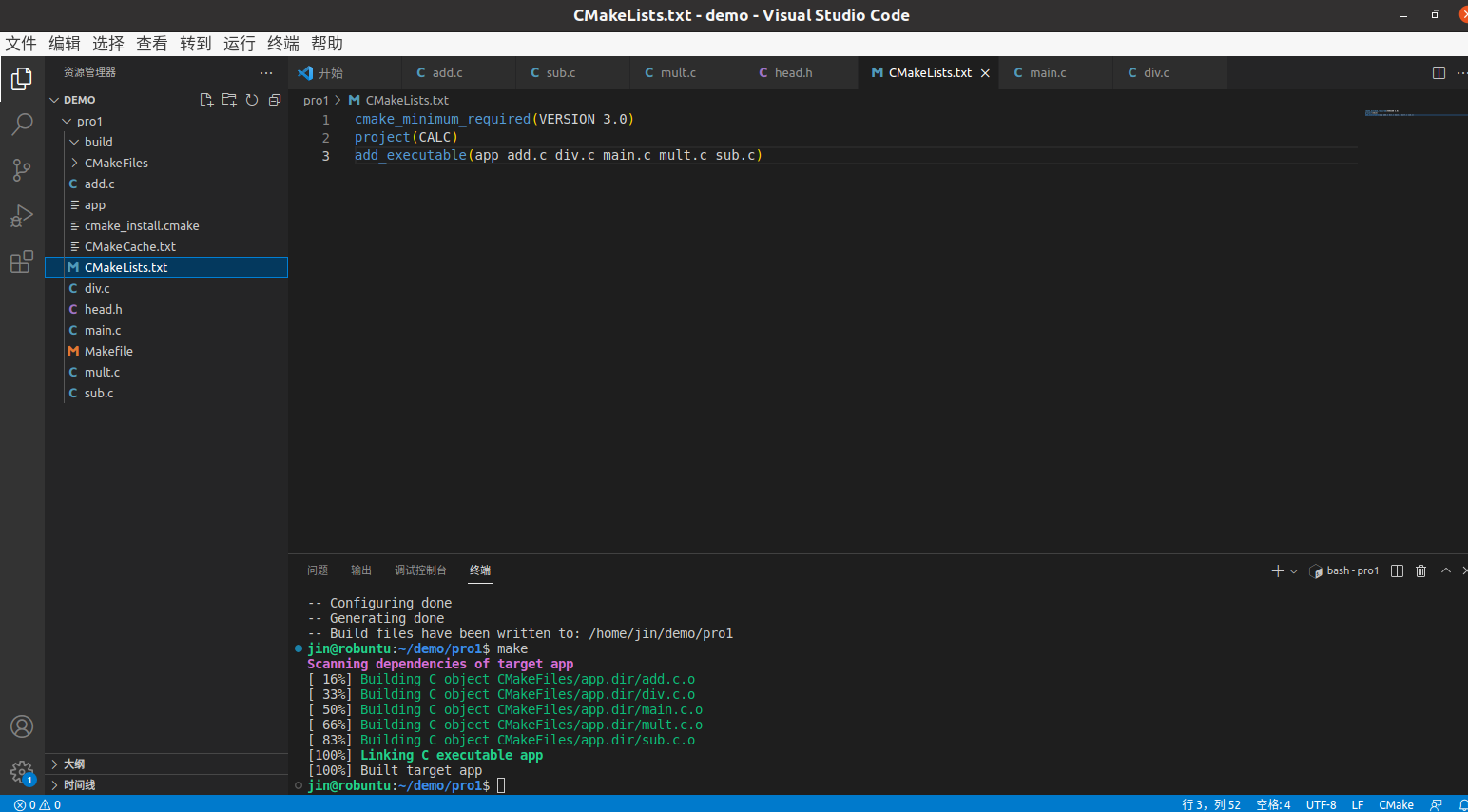1468x812 pixels.
Task: Open the Manage gear icon
Action: pyautogui.click(x=22, y=772)
